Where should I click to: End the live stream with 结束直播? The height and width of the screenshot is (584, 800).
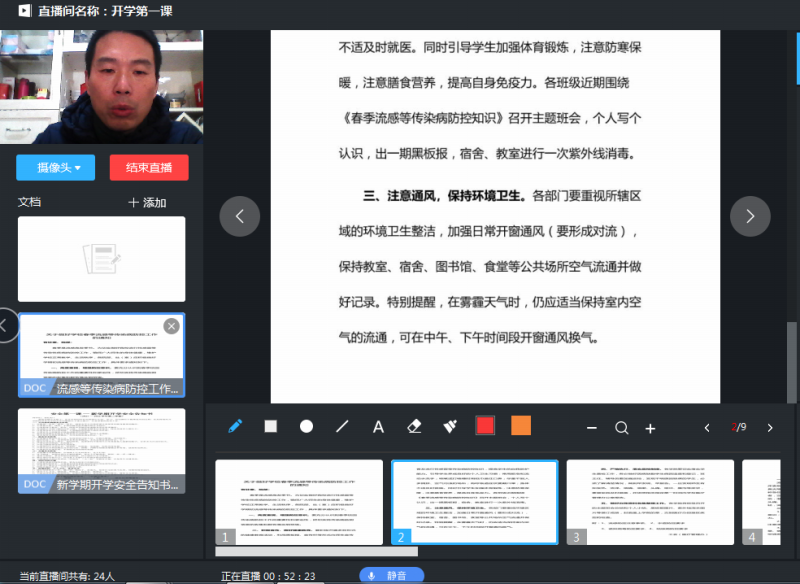pyautogui.click(x=148, y=168)
